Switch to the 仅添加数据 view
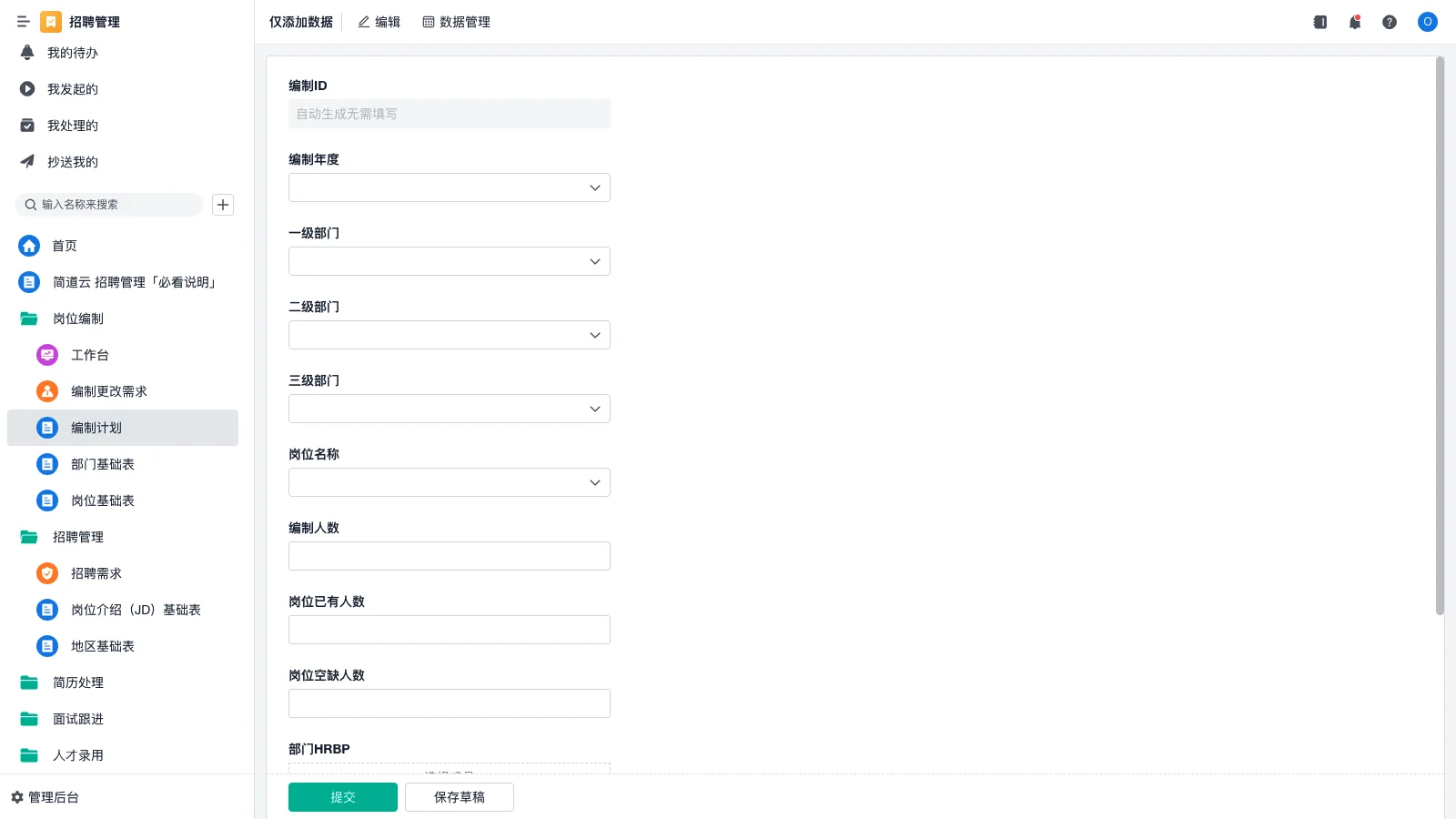Viewport: 1456px width, 819px height. 300,22
